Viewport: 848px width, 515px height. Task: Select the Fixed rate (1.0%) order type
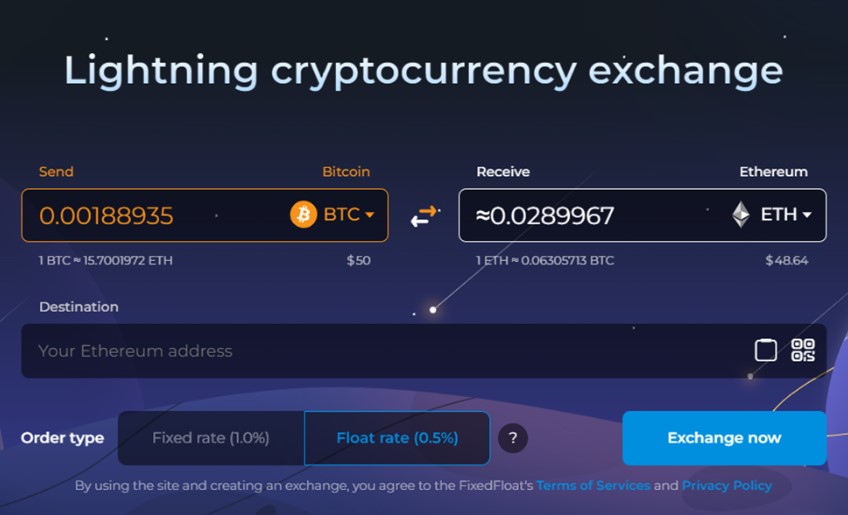[211, 438]
